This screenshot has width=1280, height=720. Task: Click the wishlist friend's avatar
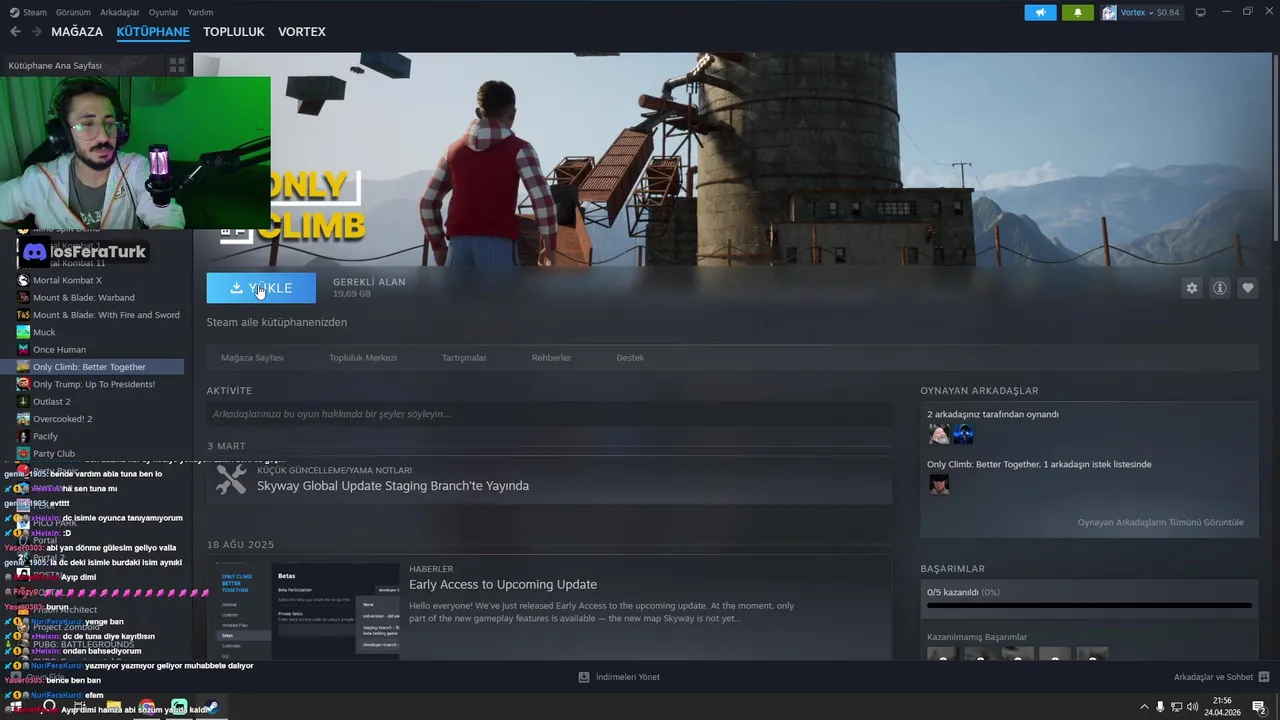[x=939, y=484]
